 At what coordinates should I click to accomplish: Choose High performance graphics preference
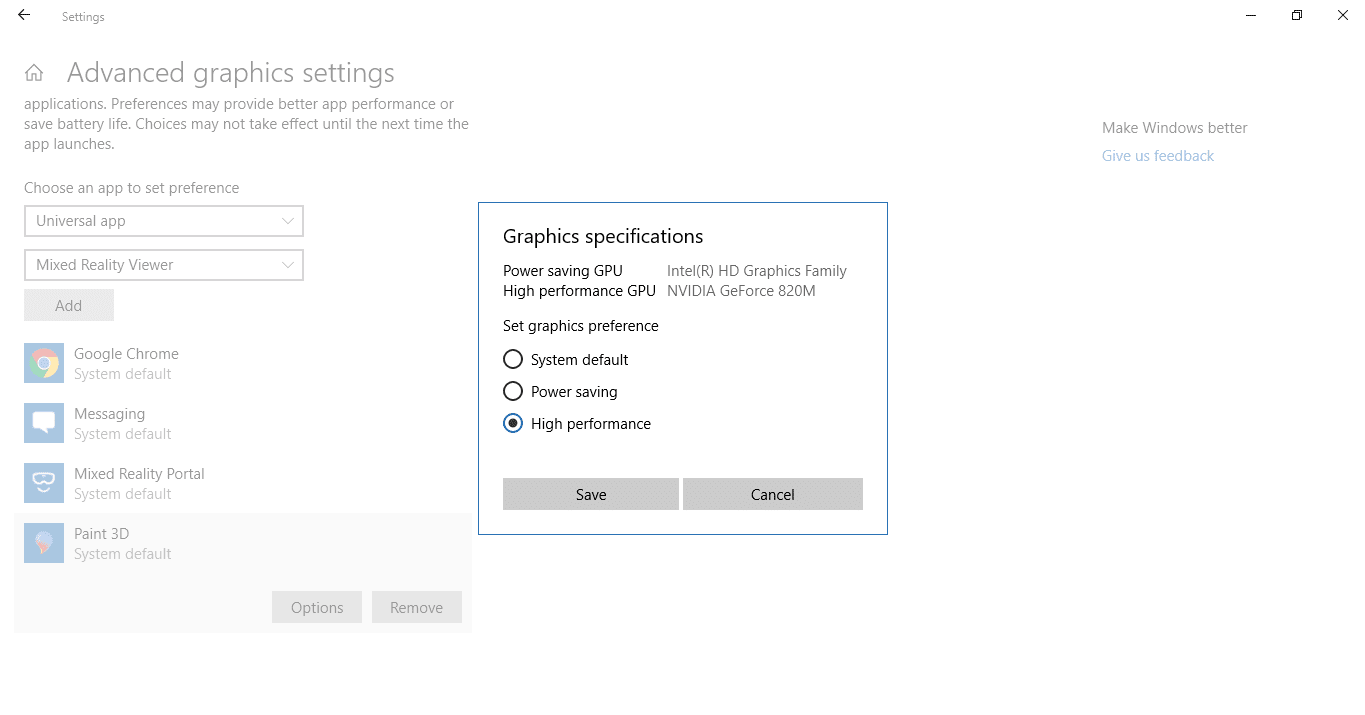coord(513,423)
